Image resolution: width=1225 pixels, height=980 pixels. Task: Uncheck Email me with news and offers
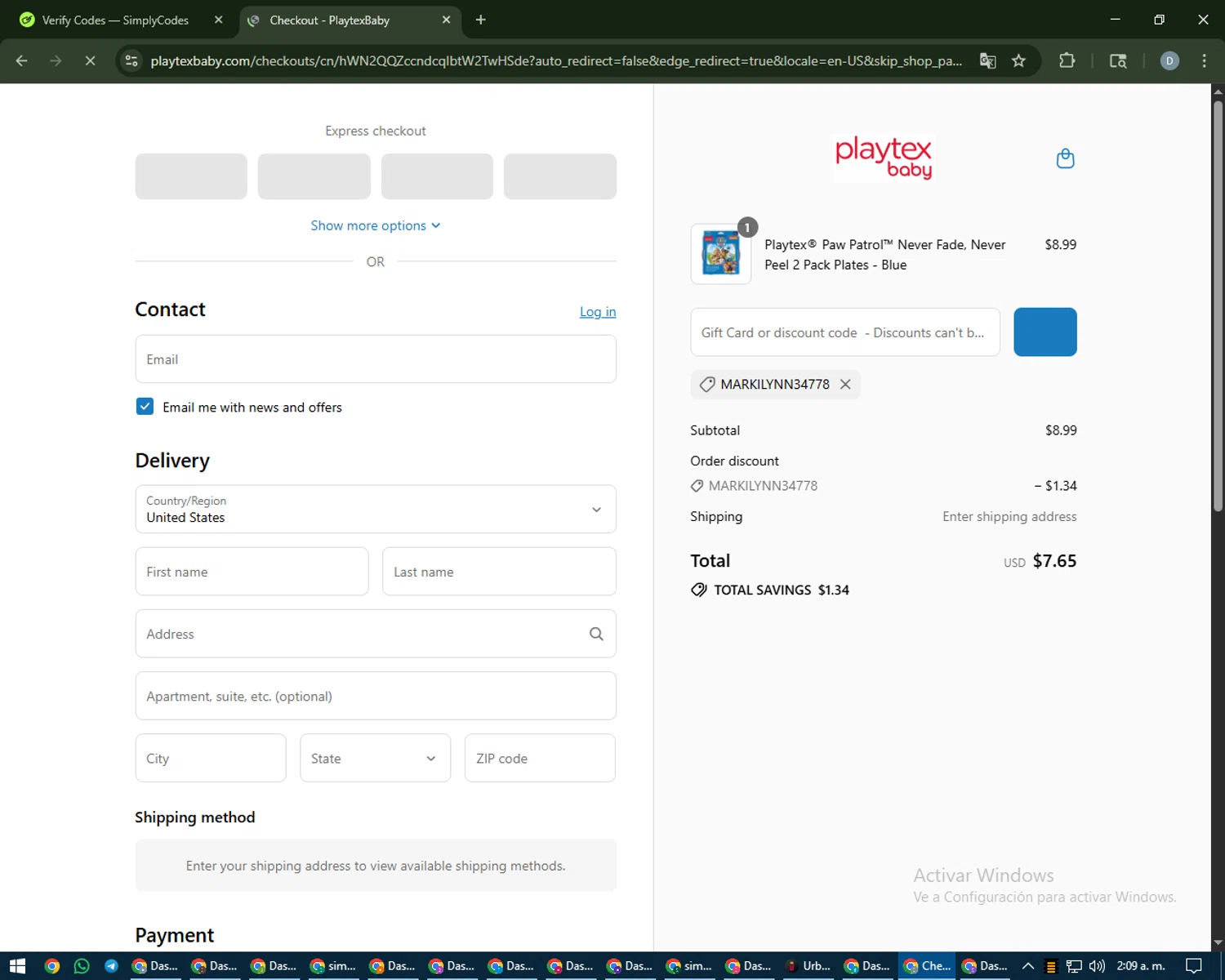tap(145, 407)
